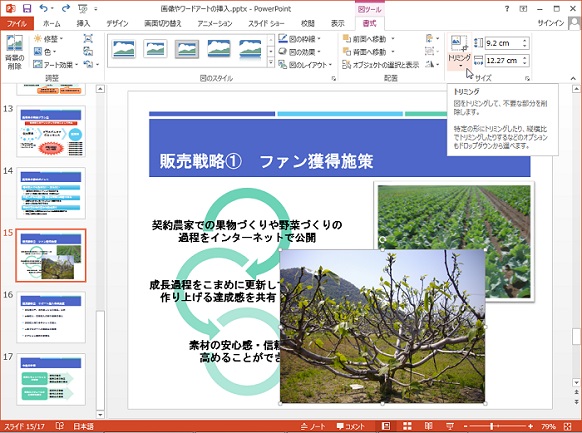The image size is (582, 433).
Task: Select the 書式 picture tools tab
Action: [369, 23]
